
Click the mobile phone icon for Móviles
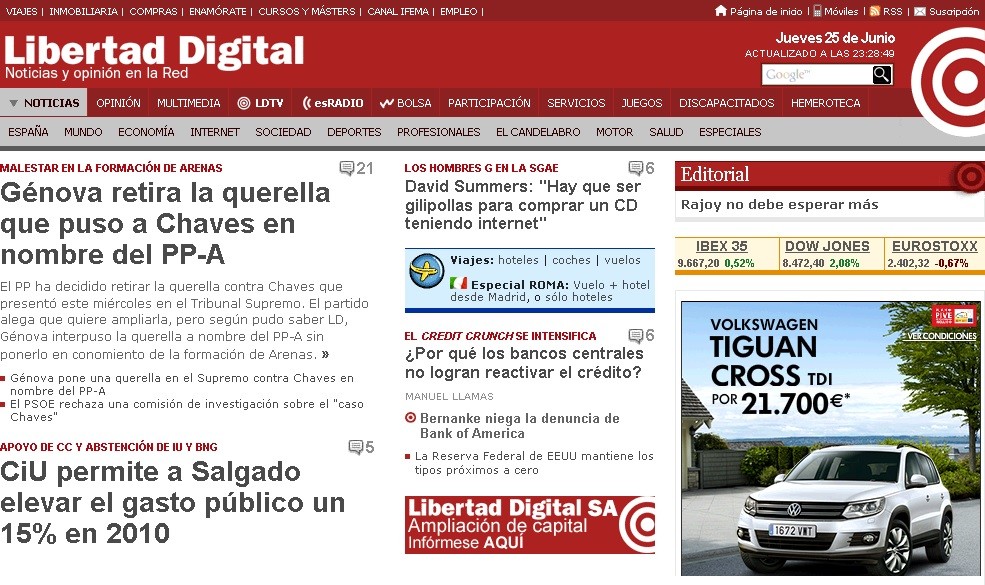[817, 11]
